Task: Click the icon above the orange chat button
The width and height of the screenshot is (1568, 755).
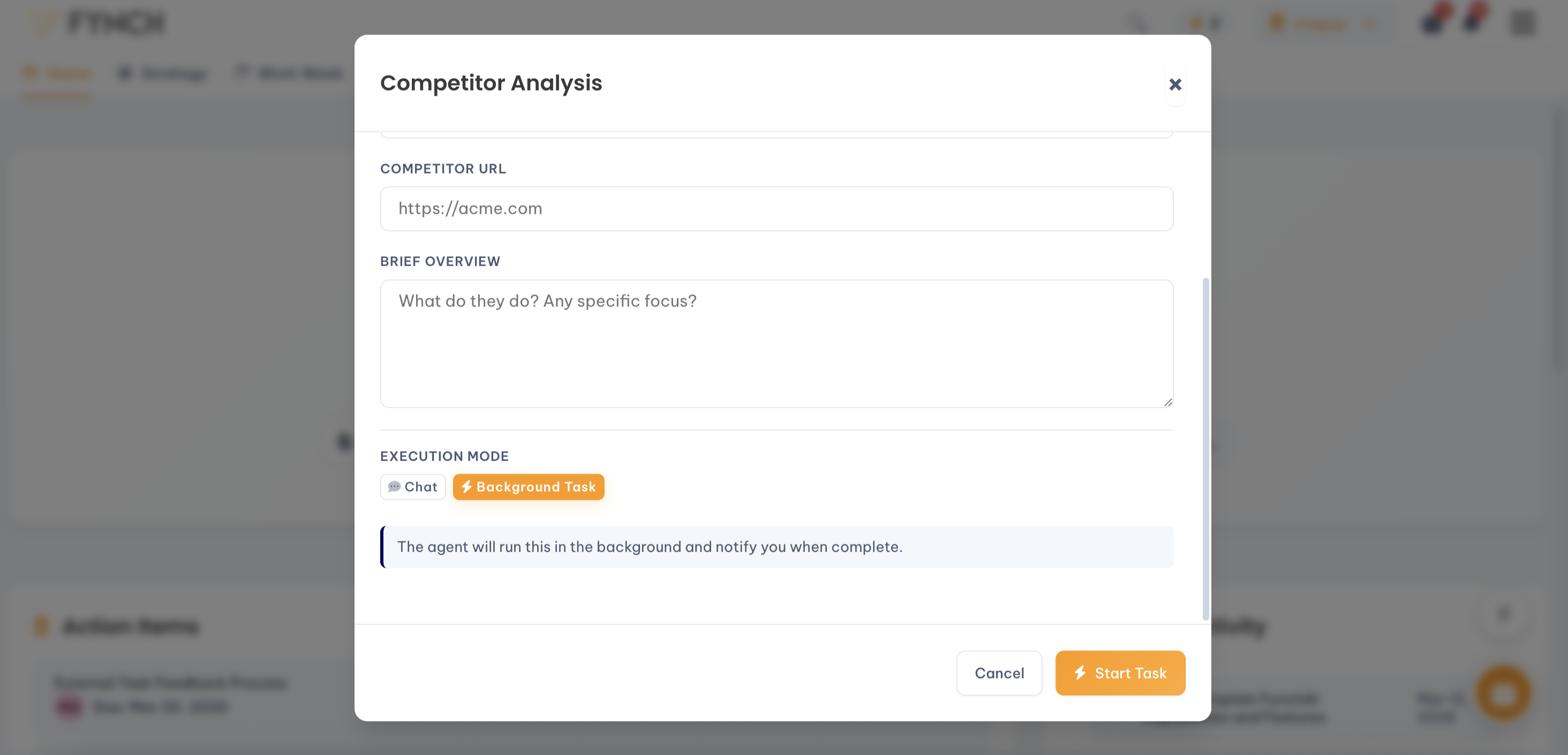Action: (1504, 614)
